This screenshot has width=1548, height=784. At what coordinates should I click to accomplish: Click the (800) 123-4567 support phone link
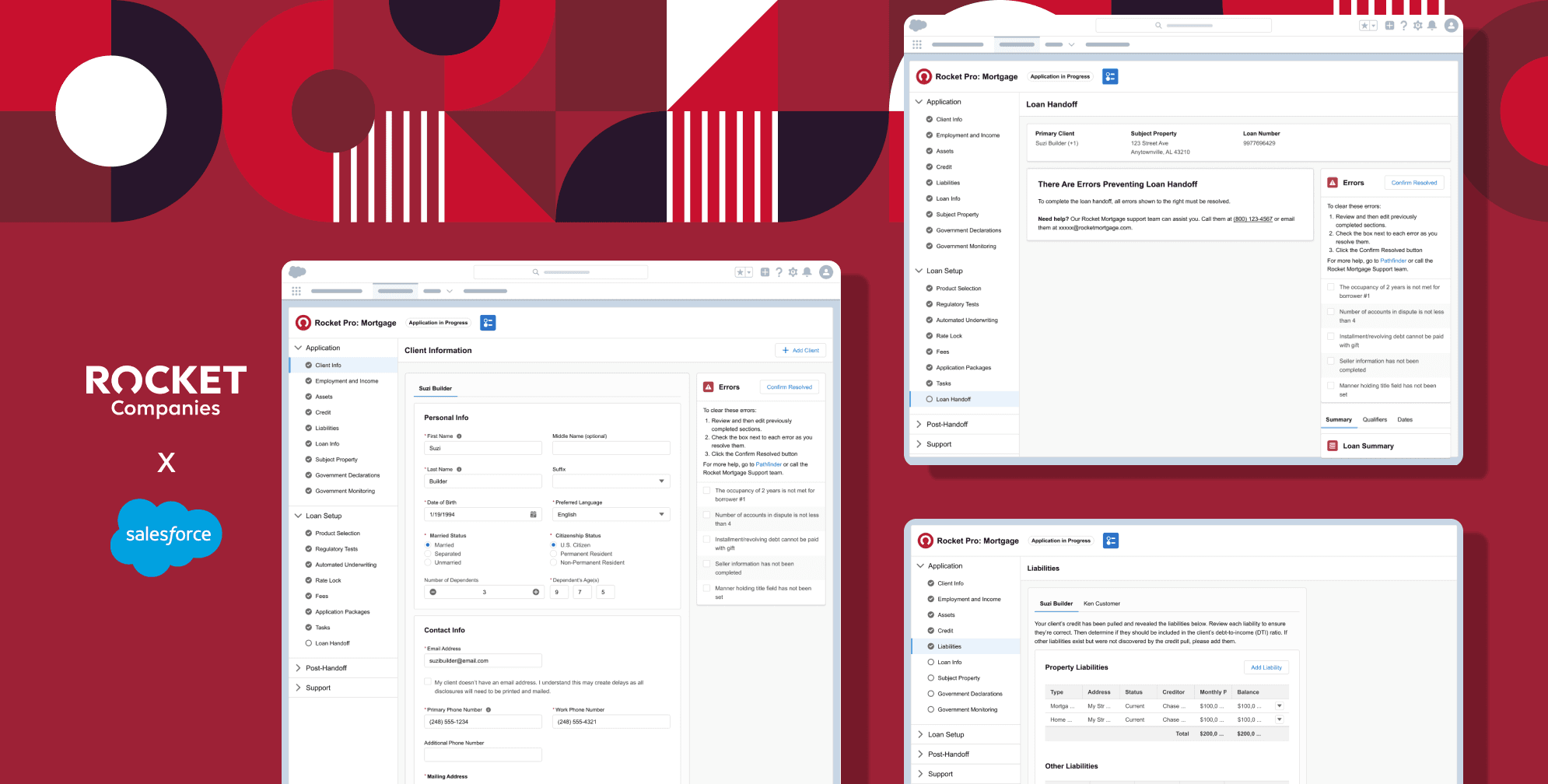pyautogui.click(x=1252, y=219)
